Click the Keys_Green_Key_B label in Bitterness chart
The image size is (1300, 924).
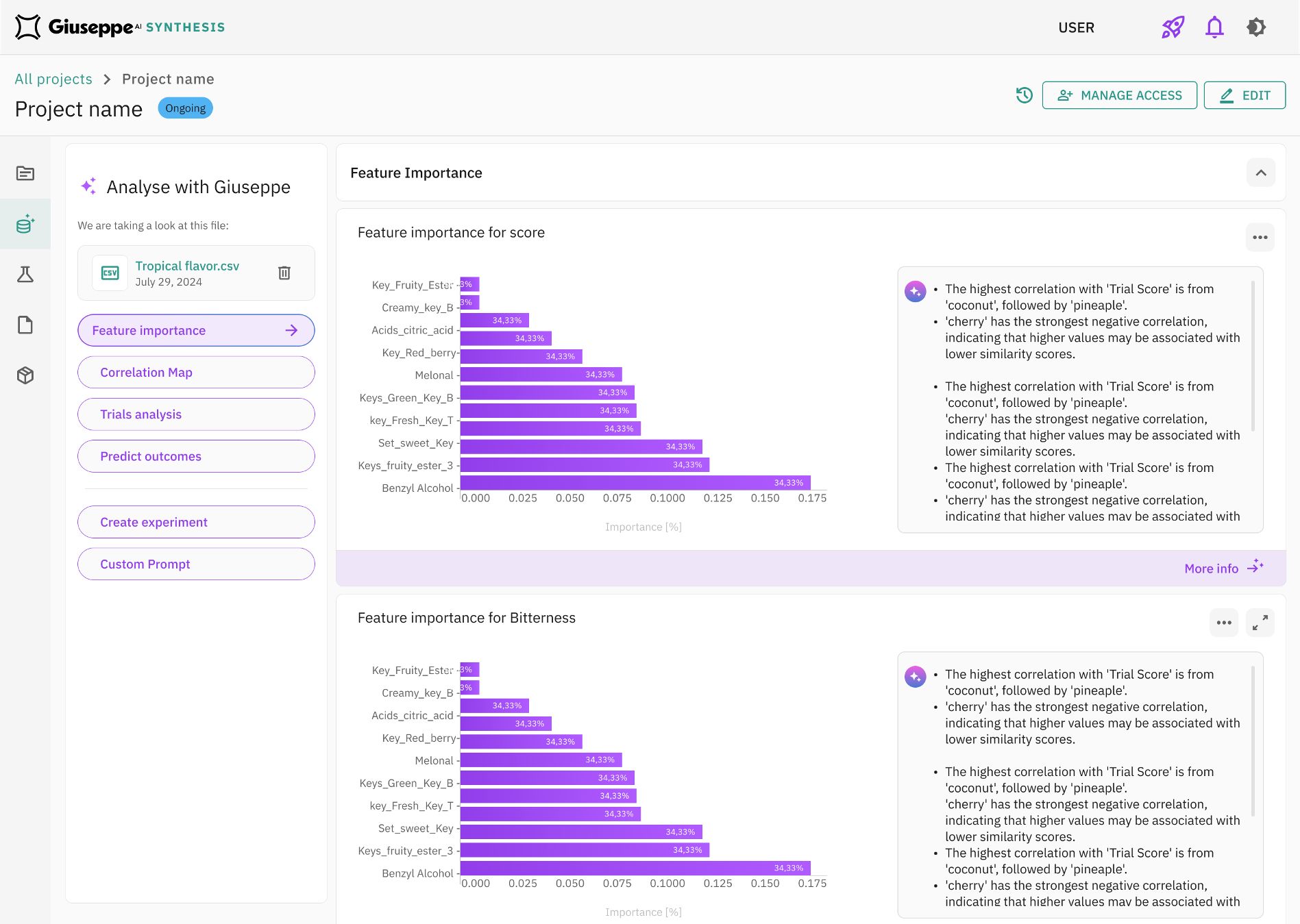tap(406, 783)
